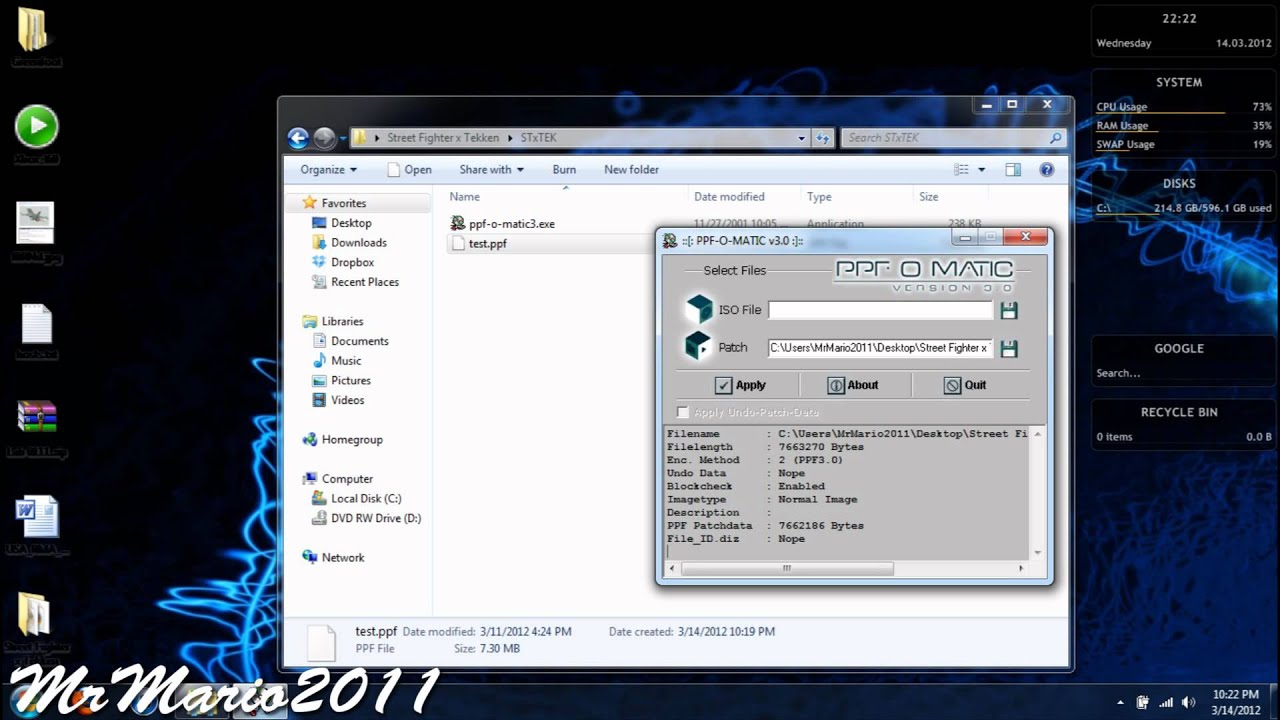Screen dimensions: 1280x720
Task: Open Explorer help icon
Action: tap(1047, 170)
